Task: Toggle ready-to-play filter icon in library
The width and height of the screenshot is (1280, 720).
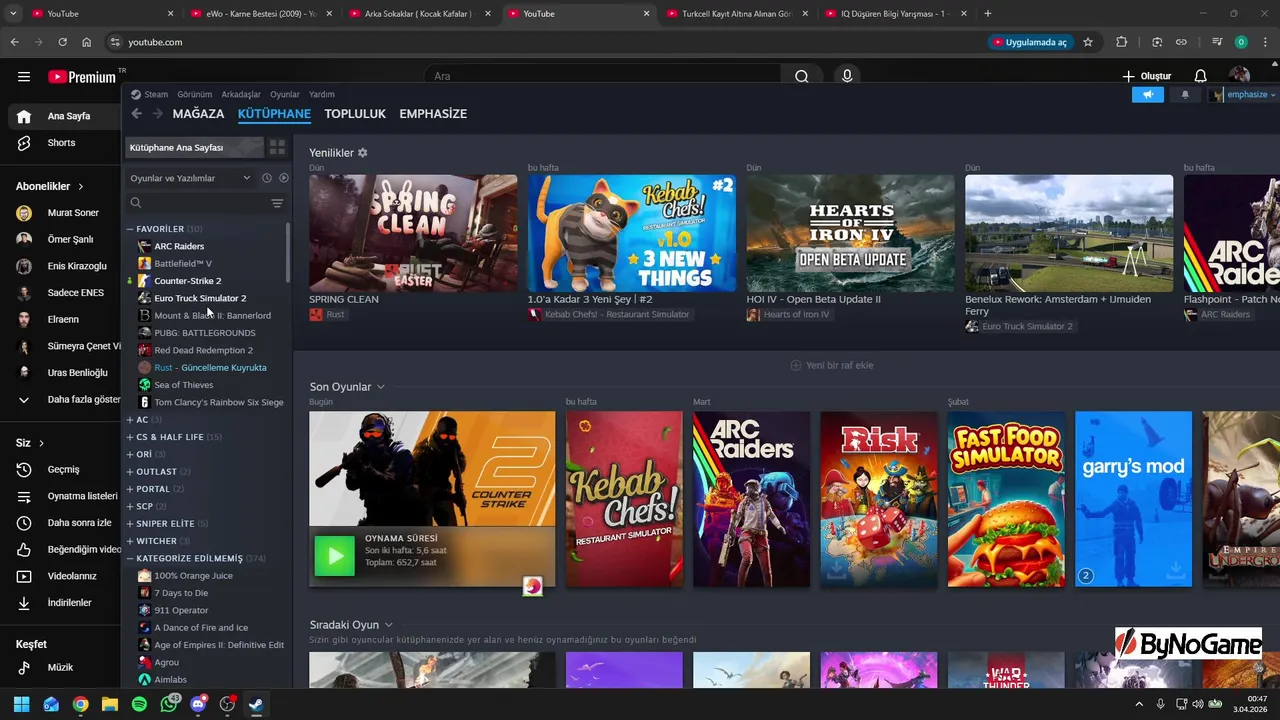Action: click(283, 178)
